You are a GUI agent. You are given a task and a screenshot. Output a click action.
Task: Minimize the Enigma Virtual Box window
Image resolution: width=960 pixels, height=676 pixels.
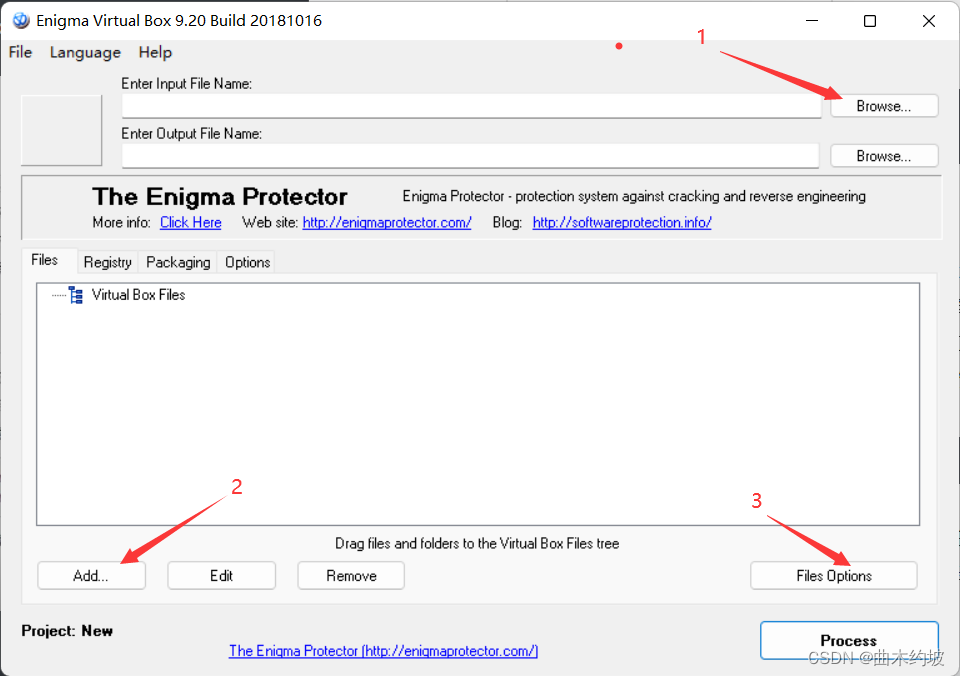(x=812, y=21)
